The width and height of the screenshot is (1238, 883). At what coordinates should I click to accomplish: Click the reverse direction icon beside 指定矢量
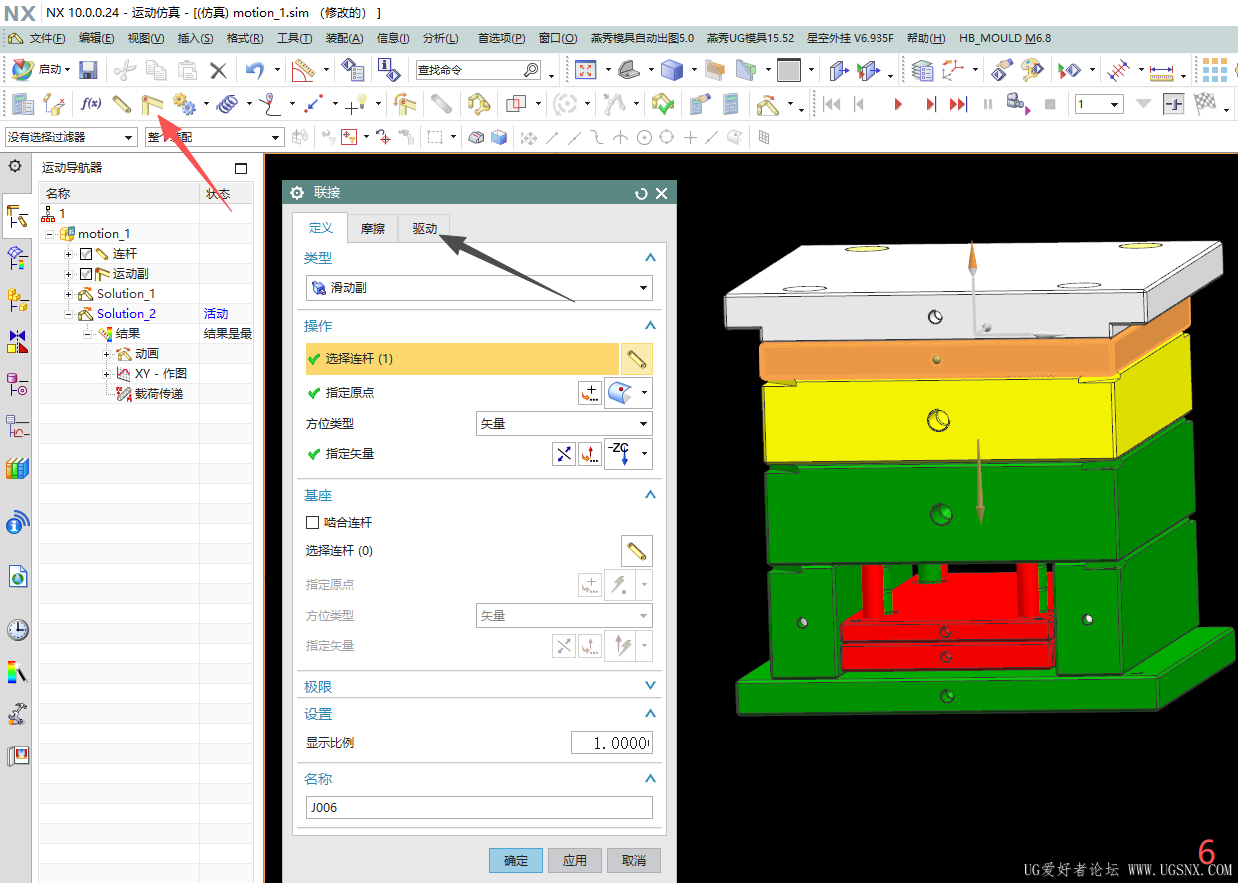tap(564, 454)
